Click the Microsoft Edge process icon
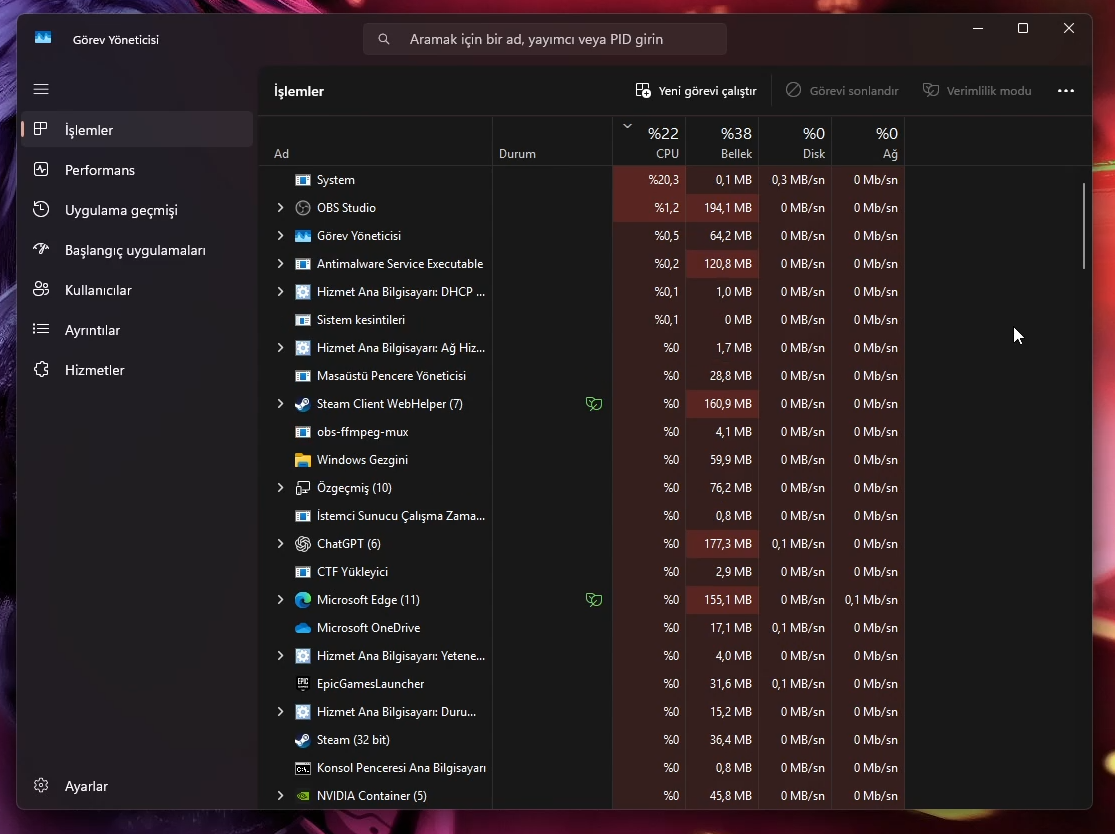The height and width of the screenshot is (834, 1115). click(x=303, y=600)
